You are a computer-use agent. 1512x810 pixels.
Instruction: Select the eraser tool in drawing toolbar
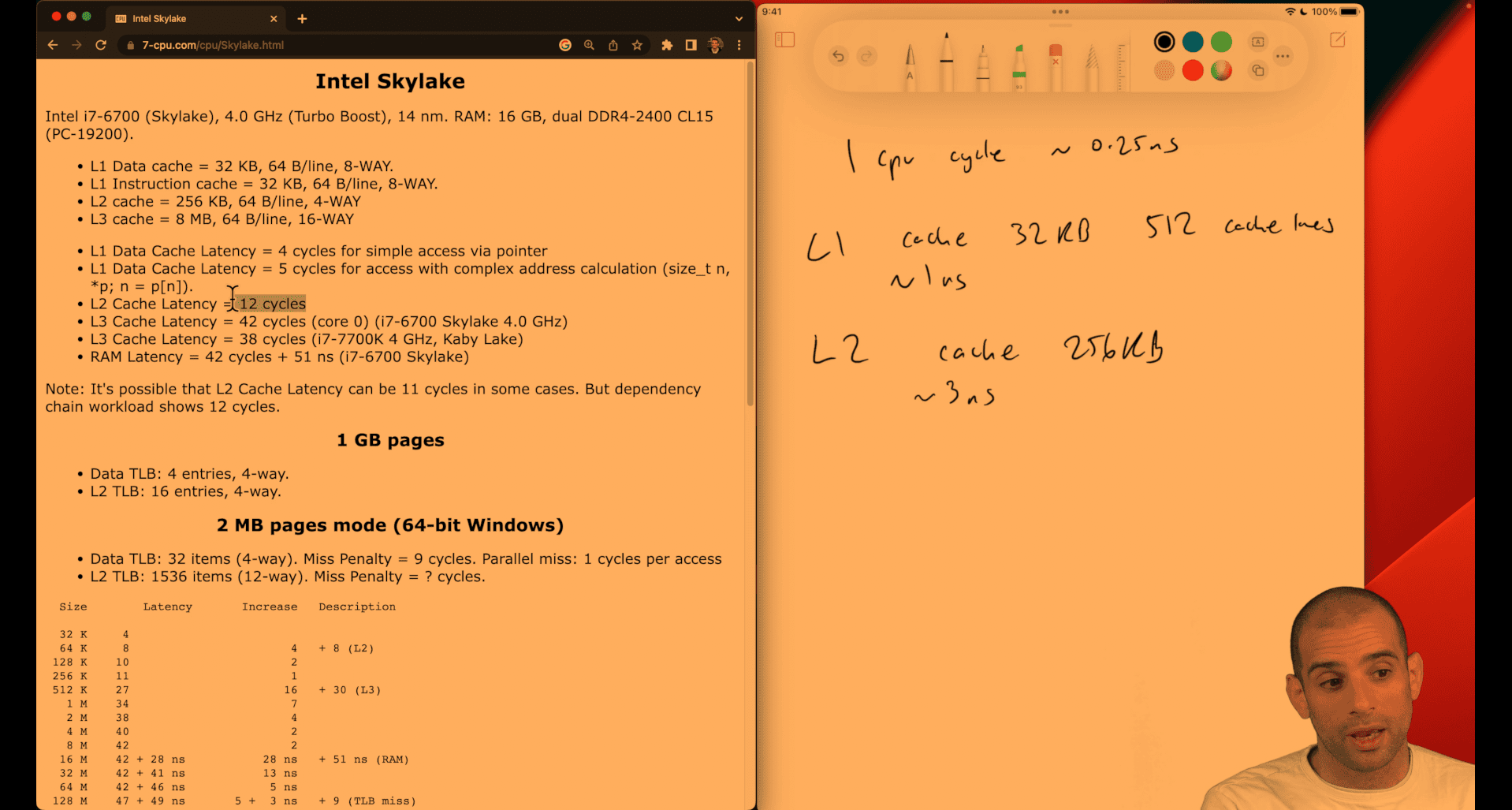(1056, 67)
